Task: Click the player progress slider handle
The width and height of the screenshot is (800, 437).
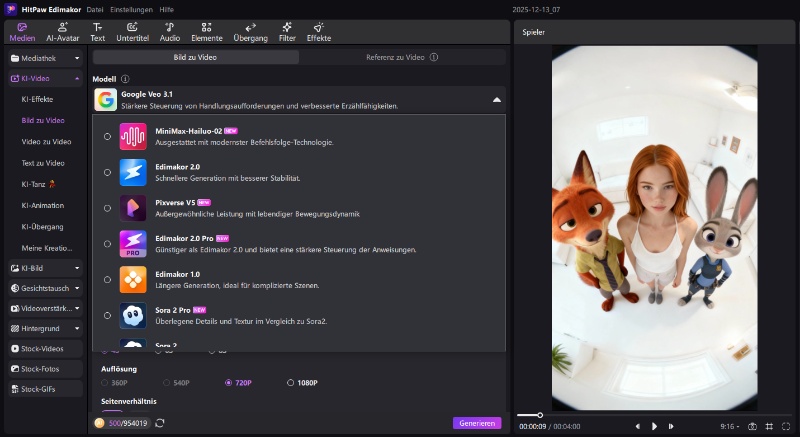Action: 540,415
